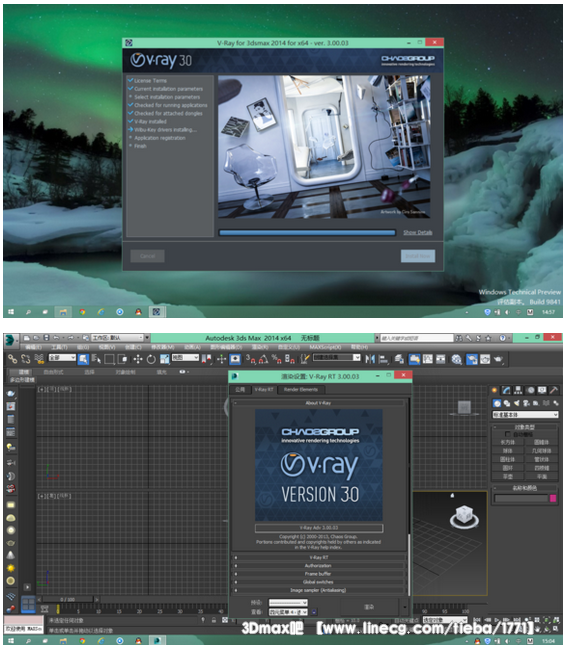Click the Angle Snap toggle icon

click(263, 359)
